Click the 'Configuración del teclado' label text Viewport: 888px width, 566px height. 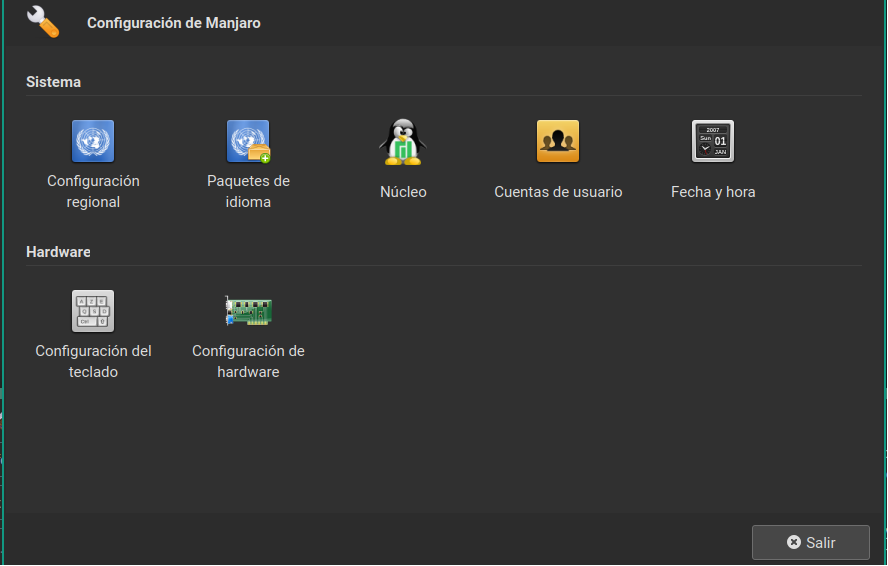point(93,361)
